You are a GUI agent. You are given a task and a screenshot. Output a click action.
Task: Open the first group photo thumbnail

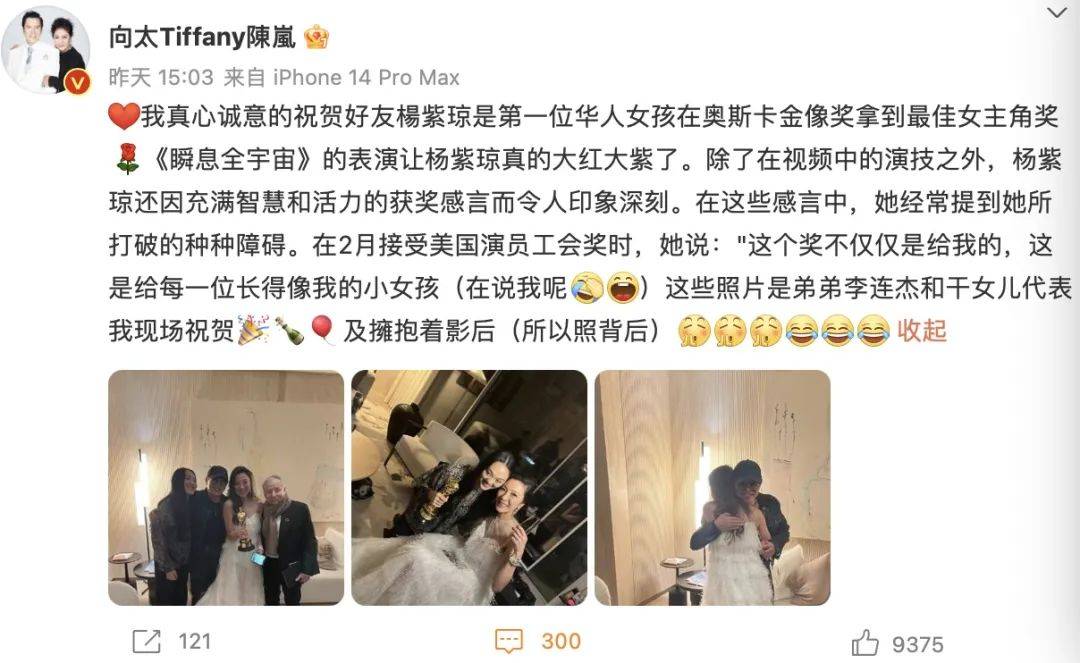coord(226,487)
